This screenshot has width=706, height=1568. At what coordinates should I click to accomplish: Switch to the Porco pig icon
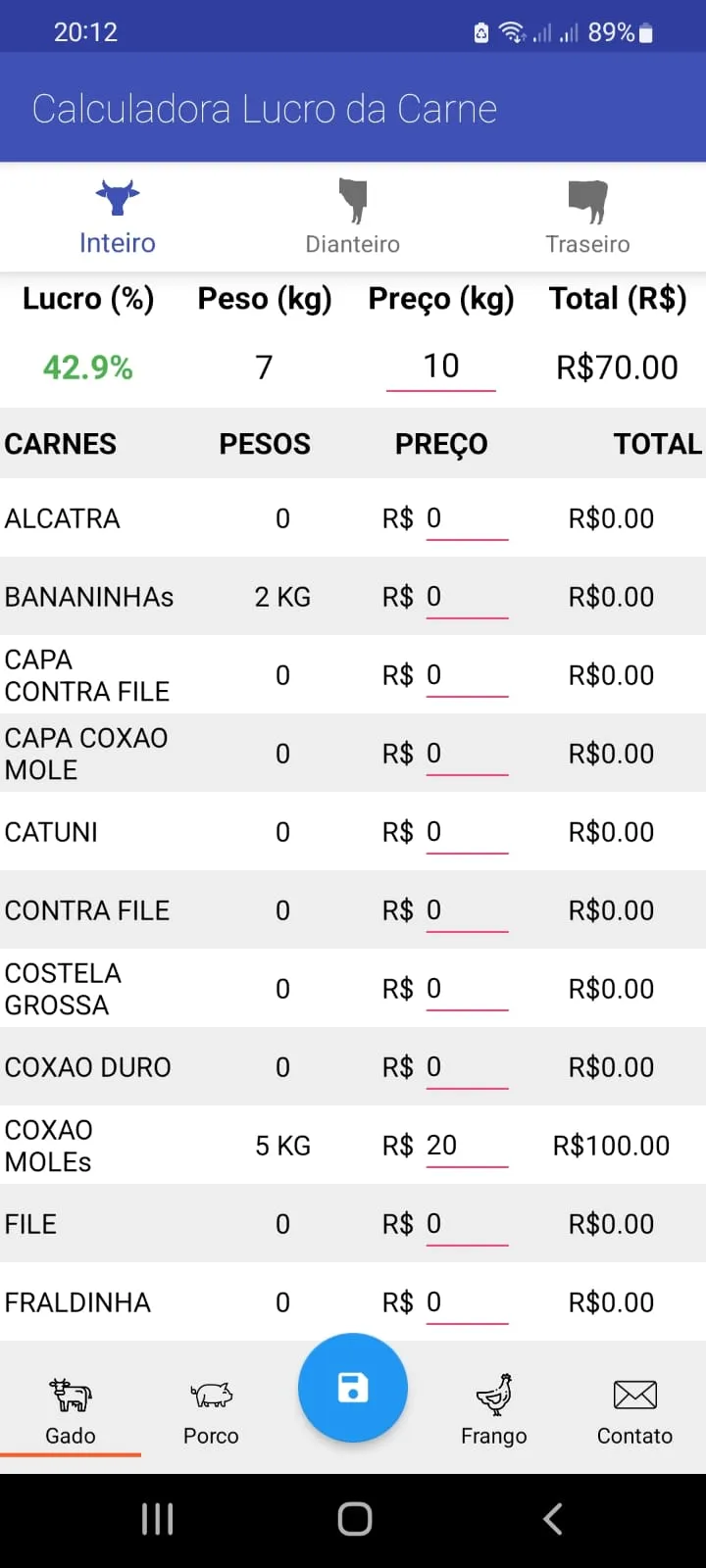211,1394
